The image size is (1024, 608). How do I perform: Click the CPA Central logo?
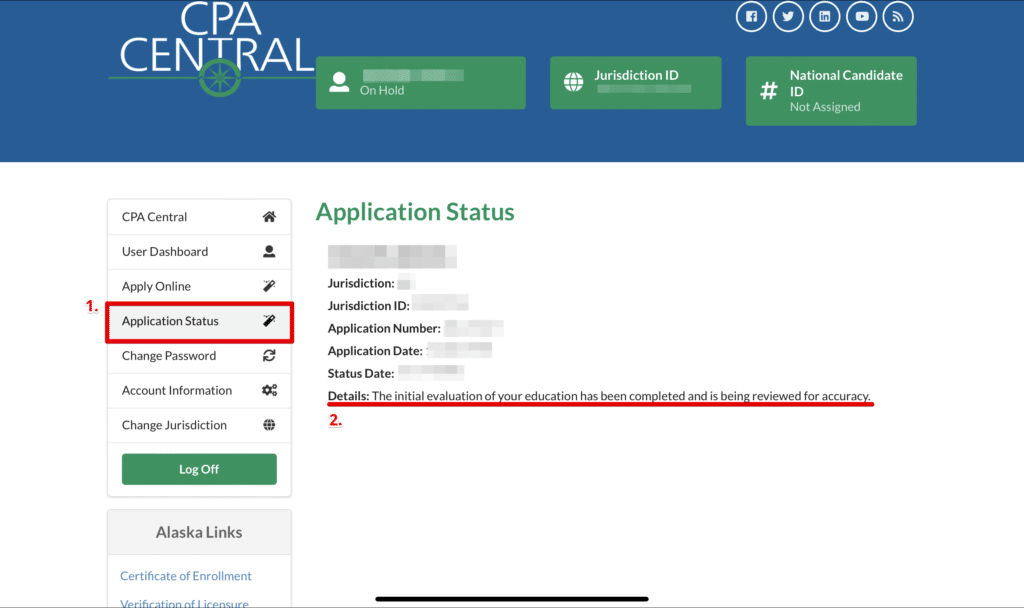214,49
